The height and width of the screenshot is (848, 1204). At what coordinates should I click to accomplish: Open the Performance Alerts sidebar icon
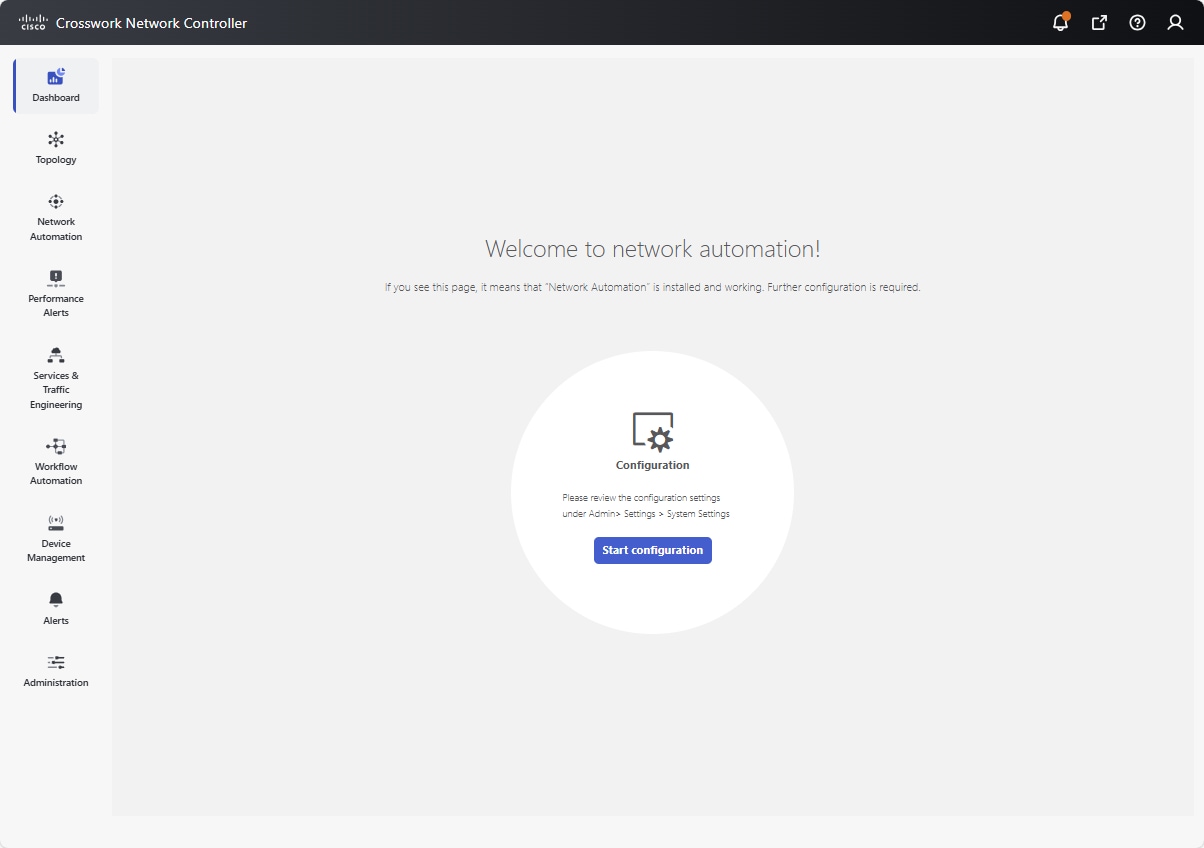[56, 278]
